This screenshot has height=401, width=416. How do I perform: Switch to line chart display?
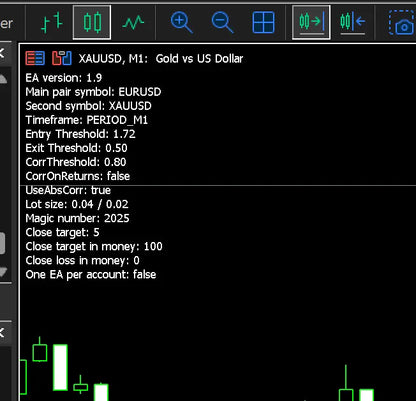[x=133, y=22]
